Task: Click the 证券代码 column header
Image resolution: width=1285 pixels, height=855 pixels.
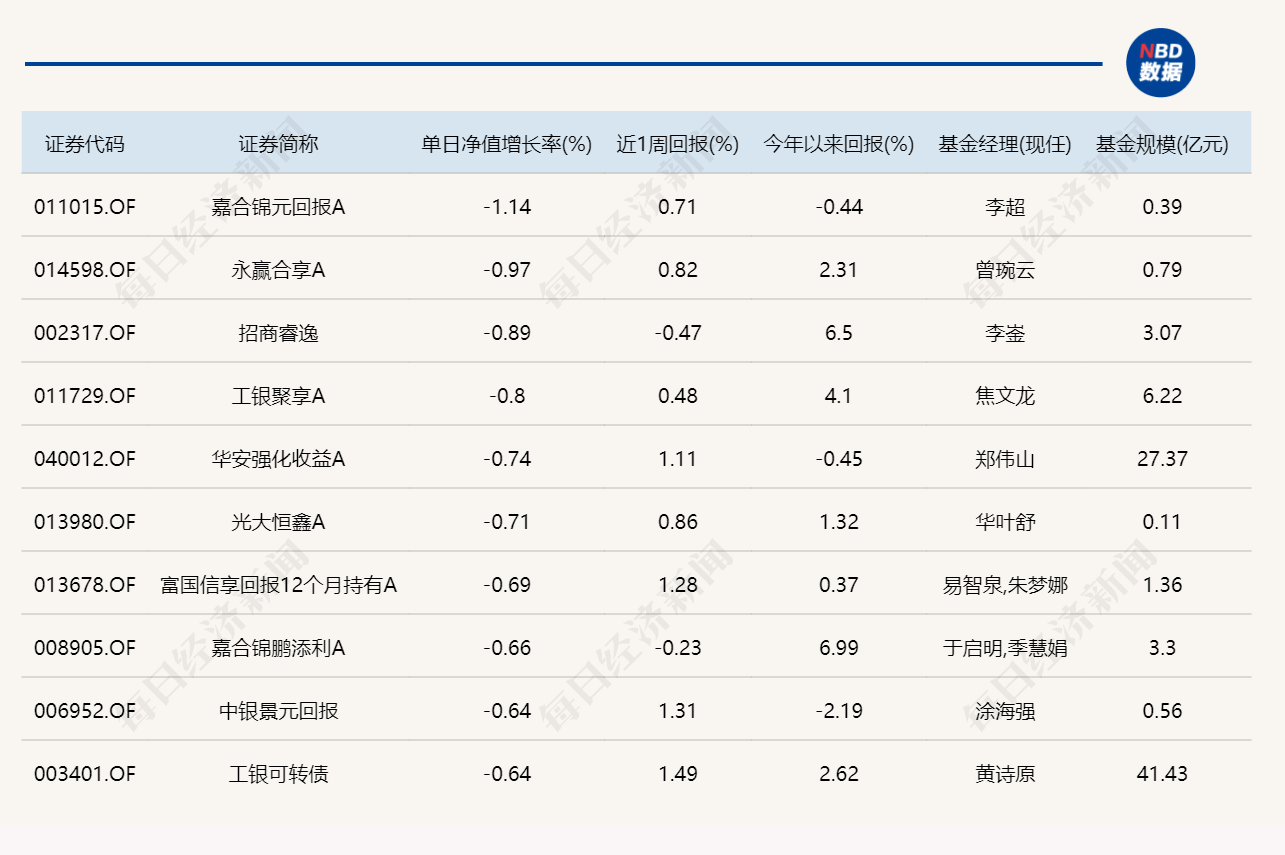Action: [85, 143]
